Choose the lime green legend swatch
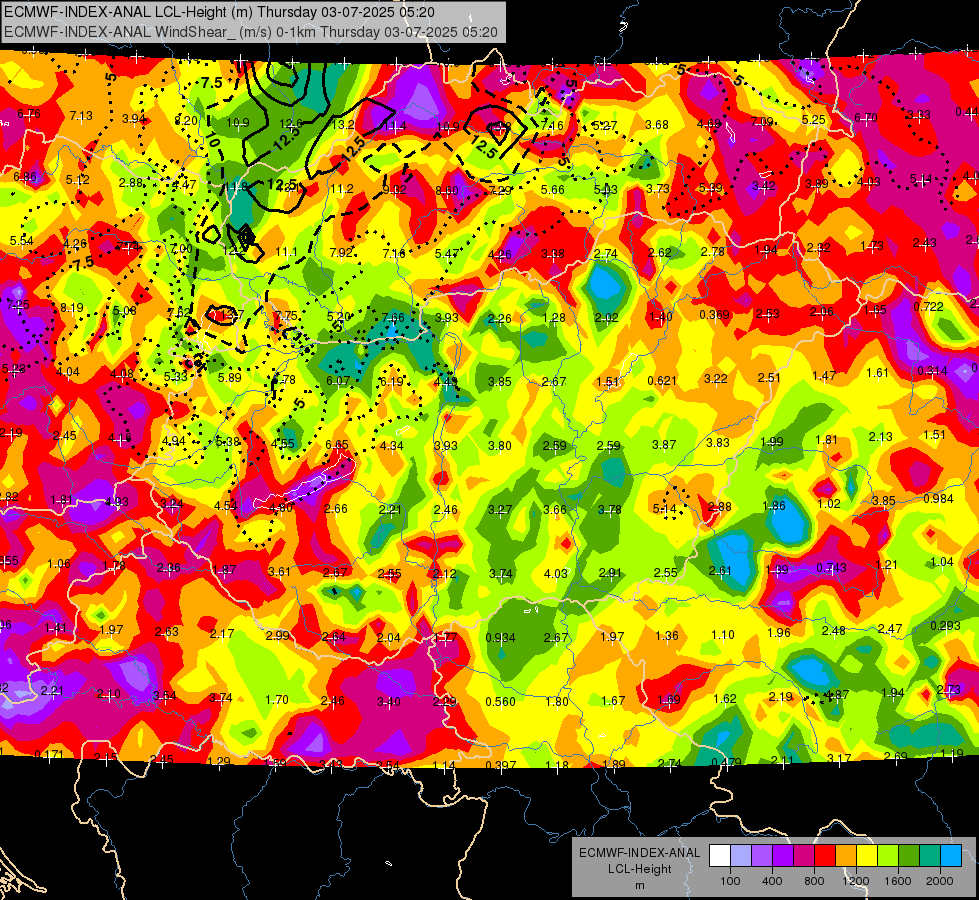This screenshot has height=900, width=979. (888, 856)
